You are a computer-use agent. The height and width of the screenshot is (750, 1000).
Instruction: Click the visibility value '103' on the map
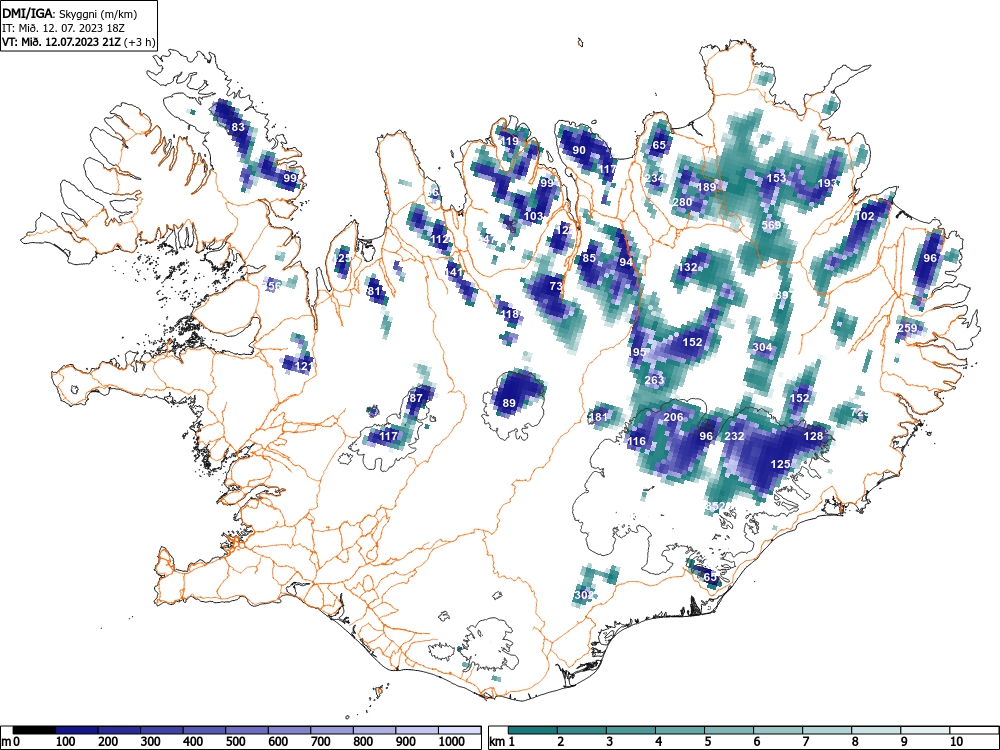533,216
